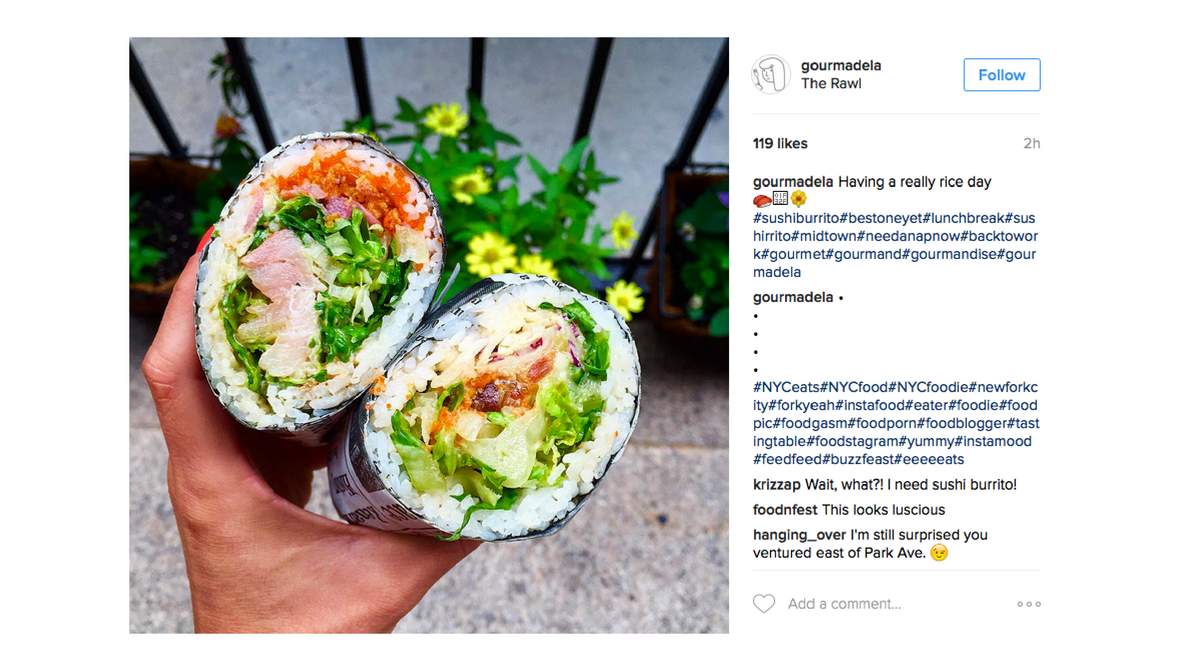Image resolution: width=1190 pixels, height=670 pixels.
Task: Visit the foodnfest commenter profile
Action: [x=785, y=510]
